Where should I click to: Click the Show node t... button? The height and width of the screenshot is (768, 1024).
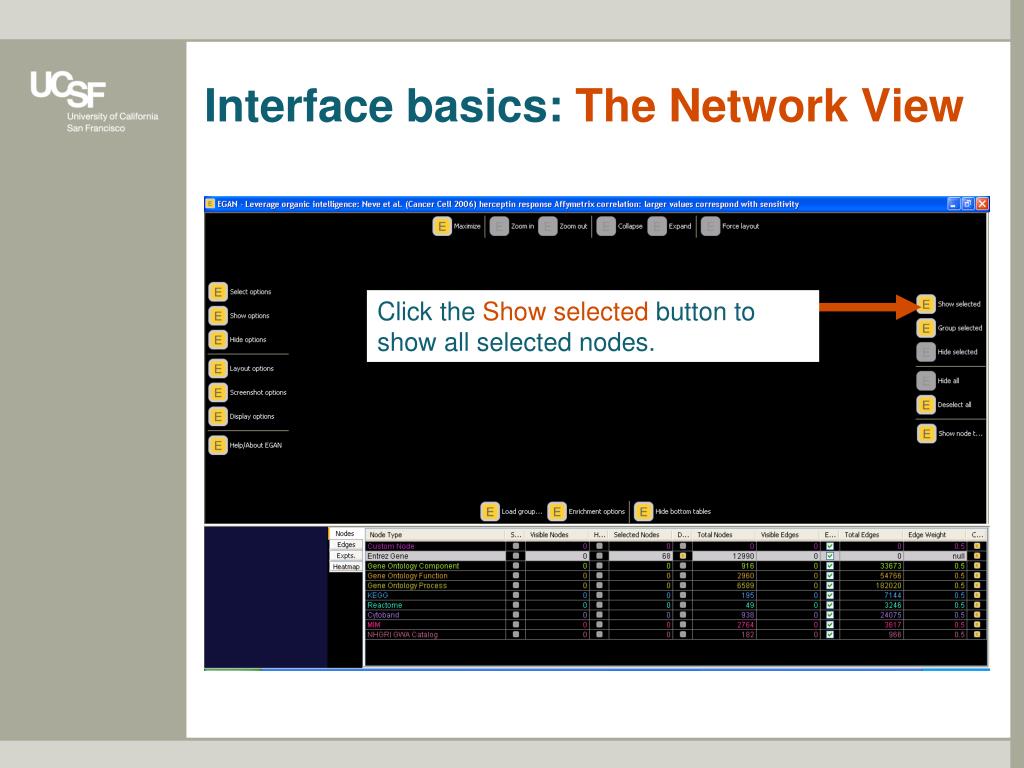click(926, 434)
